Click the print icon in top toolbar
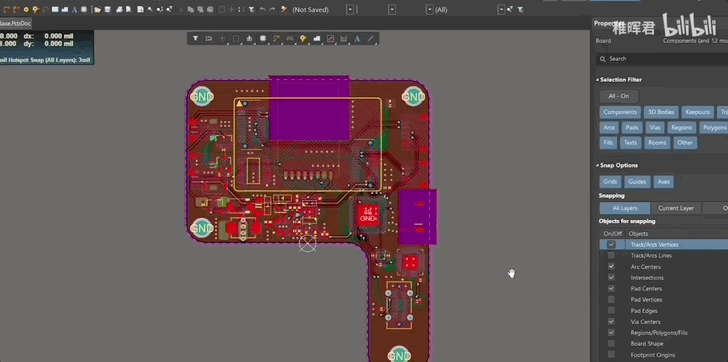 119,9
